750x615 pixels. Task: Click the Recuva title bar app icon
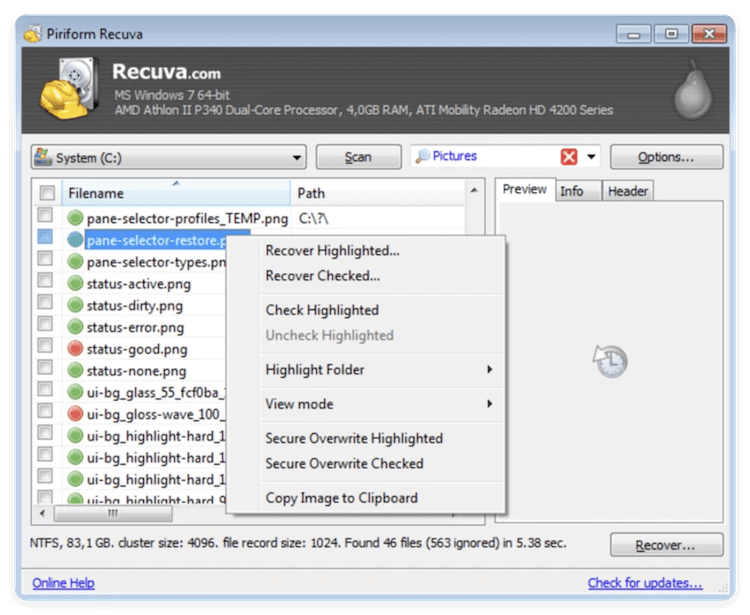pyautogui.click(x=33, y=33)
